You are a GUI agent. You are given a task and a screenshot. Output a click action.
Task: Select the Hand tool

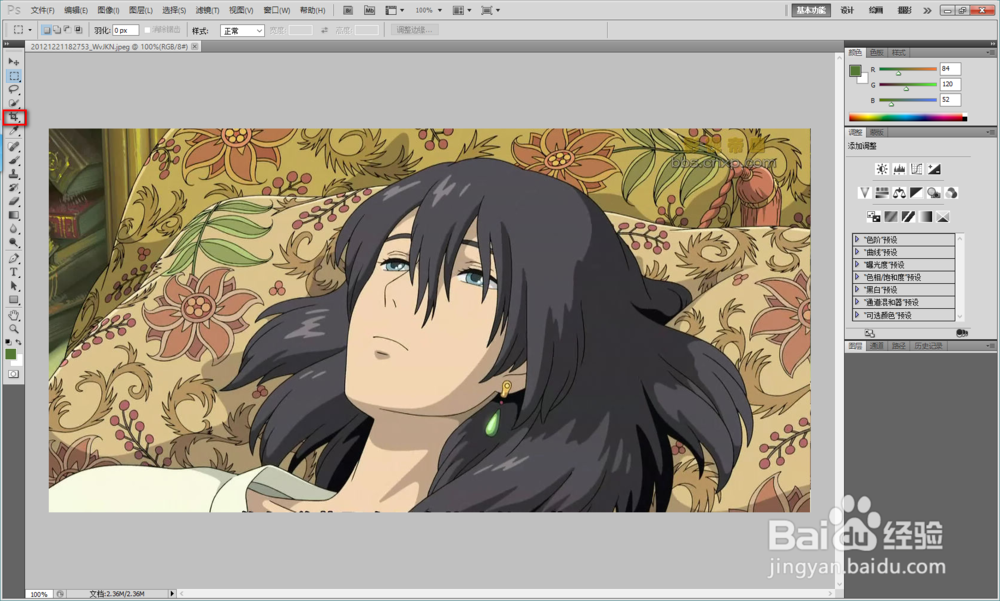click(13, 315)
